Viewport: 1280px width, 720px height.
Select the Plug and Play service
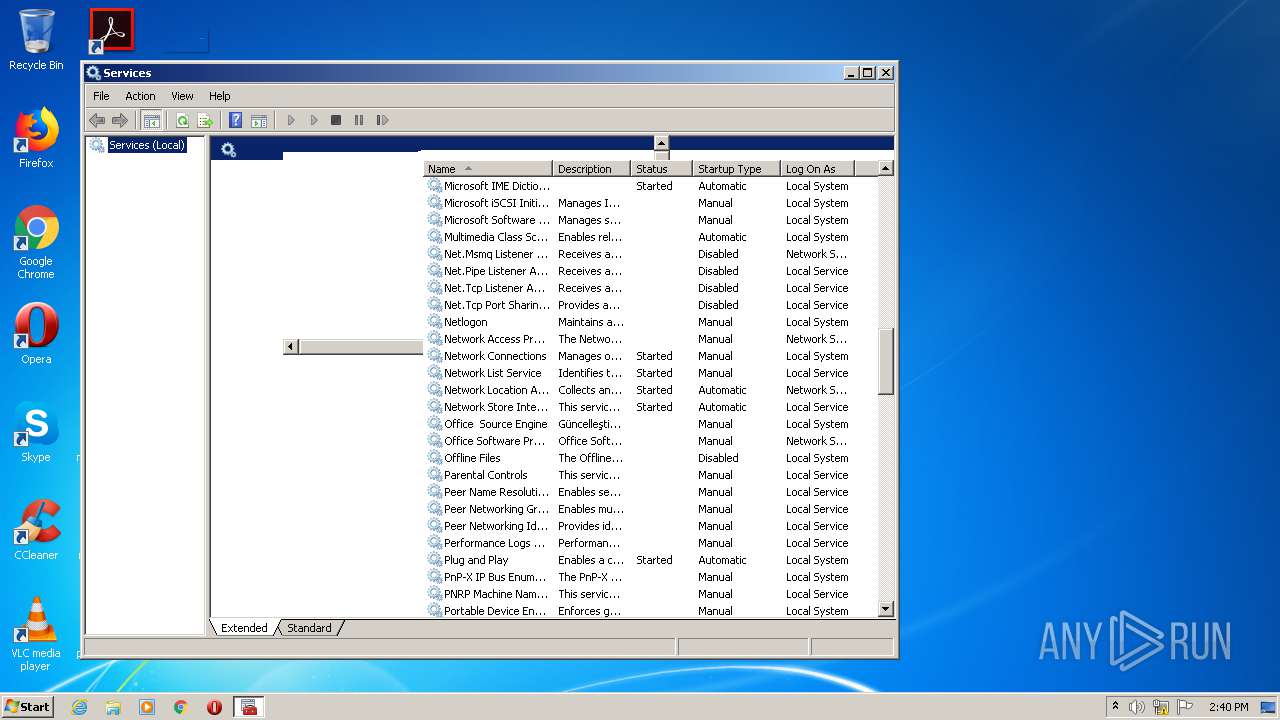click(x=650, y=560)
